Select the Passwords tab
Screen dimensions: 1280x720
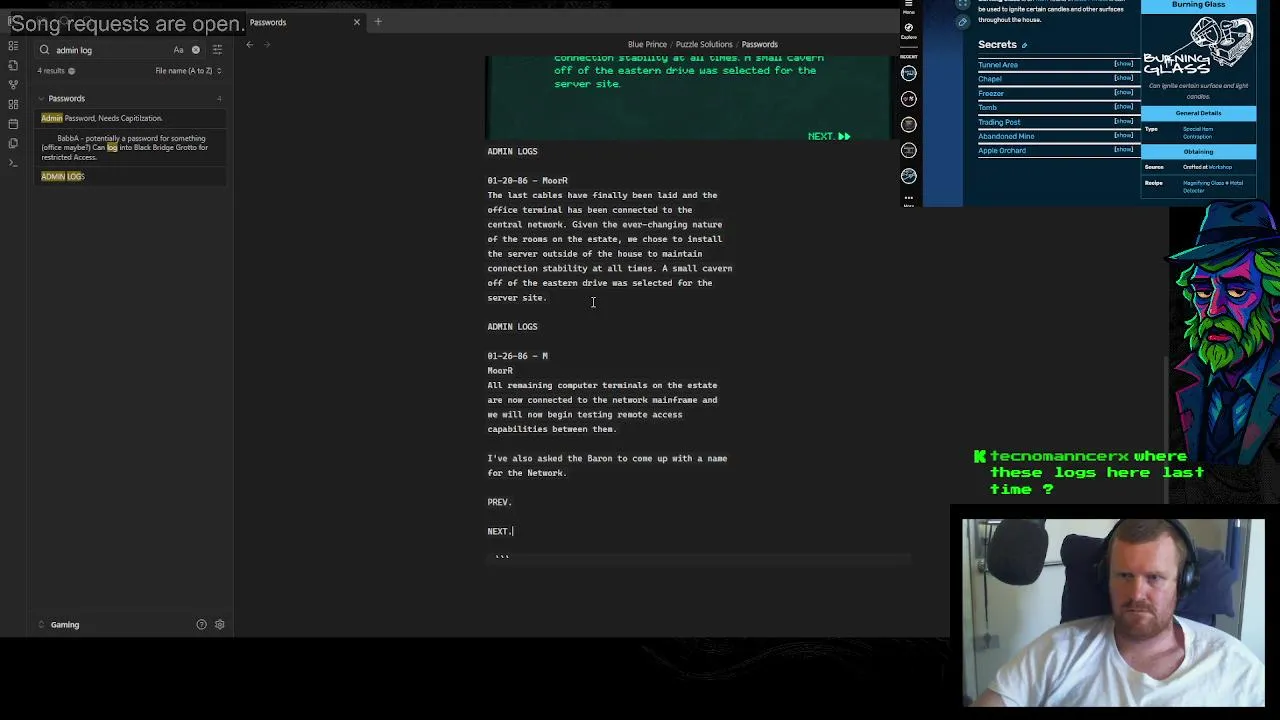coord(268,22)
